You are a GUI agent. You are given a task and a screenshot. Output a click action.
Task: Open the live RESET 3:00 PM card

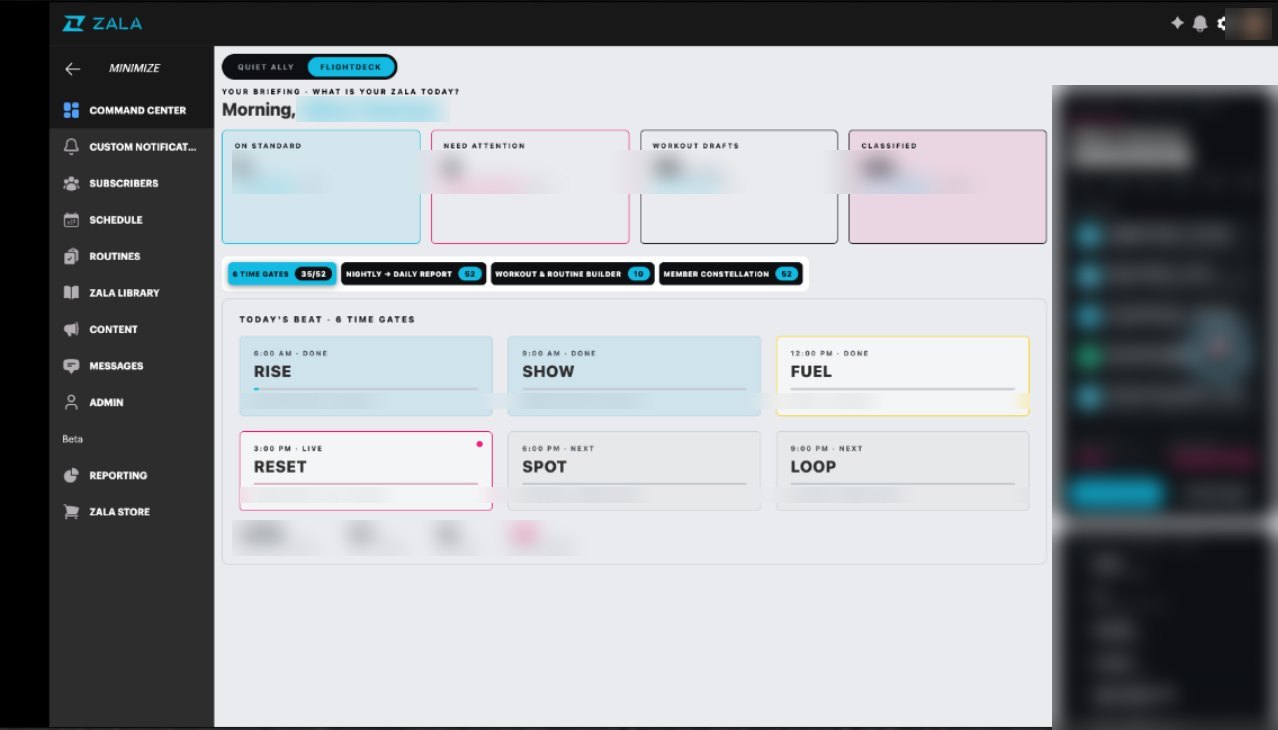[x=366, y=471]
